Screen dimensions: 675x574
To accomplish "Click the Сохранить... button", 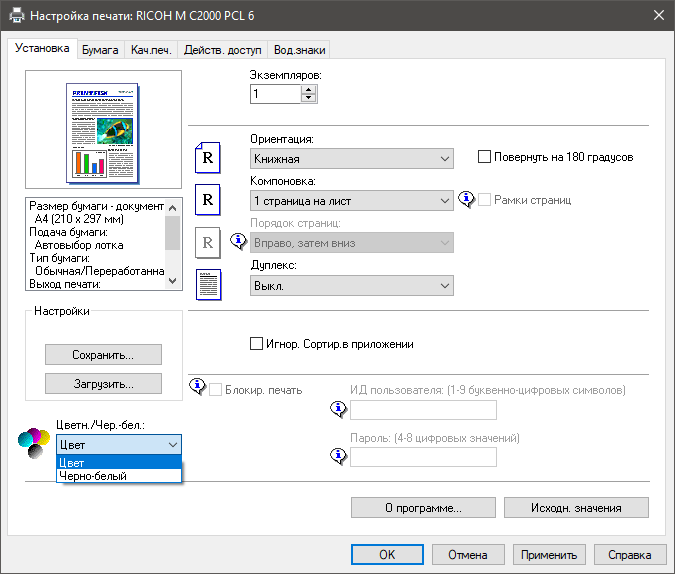I will (x=103, y=355).
